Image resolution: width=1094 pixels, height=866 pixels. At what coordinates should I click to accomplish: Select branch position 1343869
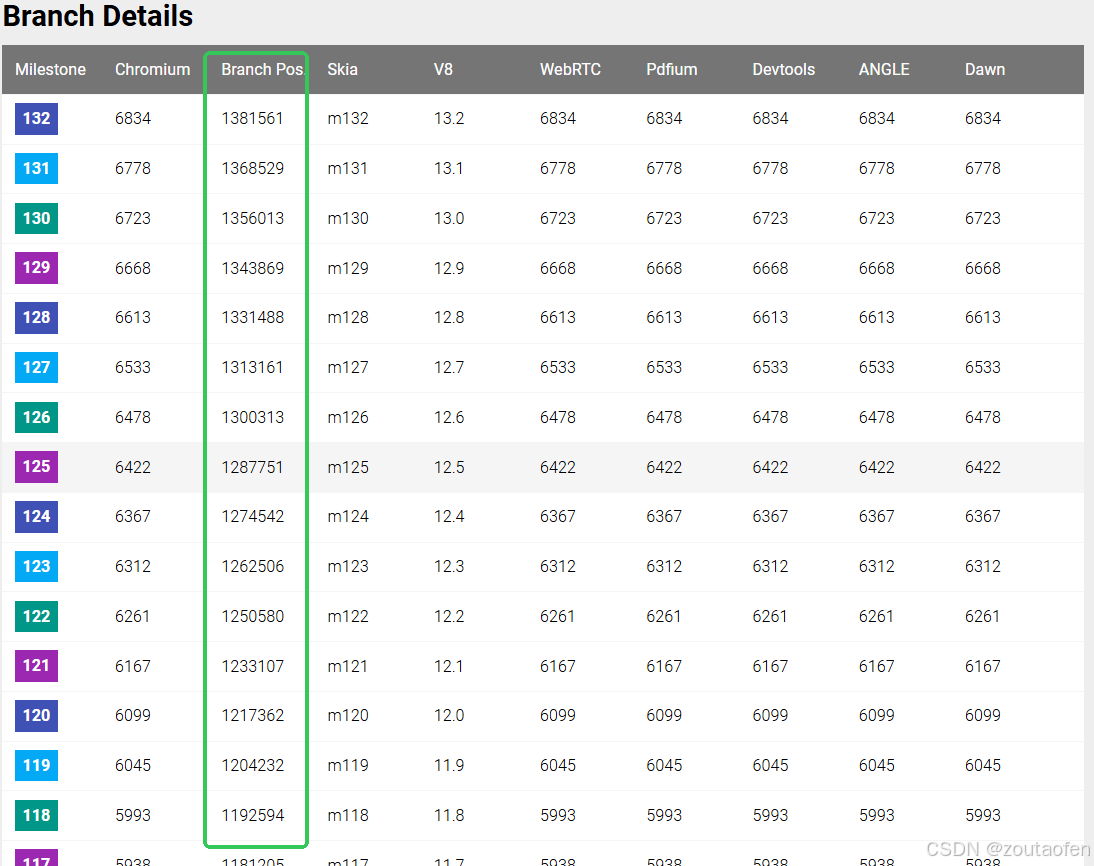point(252,268)
